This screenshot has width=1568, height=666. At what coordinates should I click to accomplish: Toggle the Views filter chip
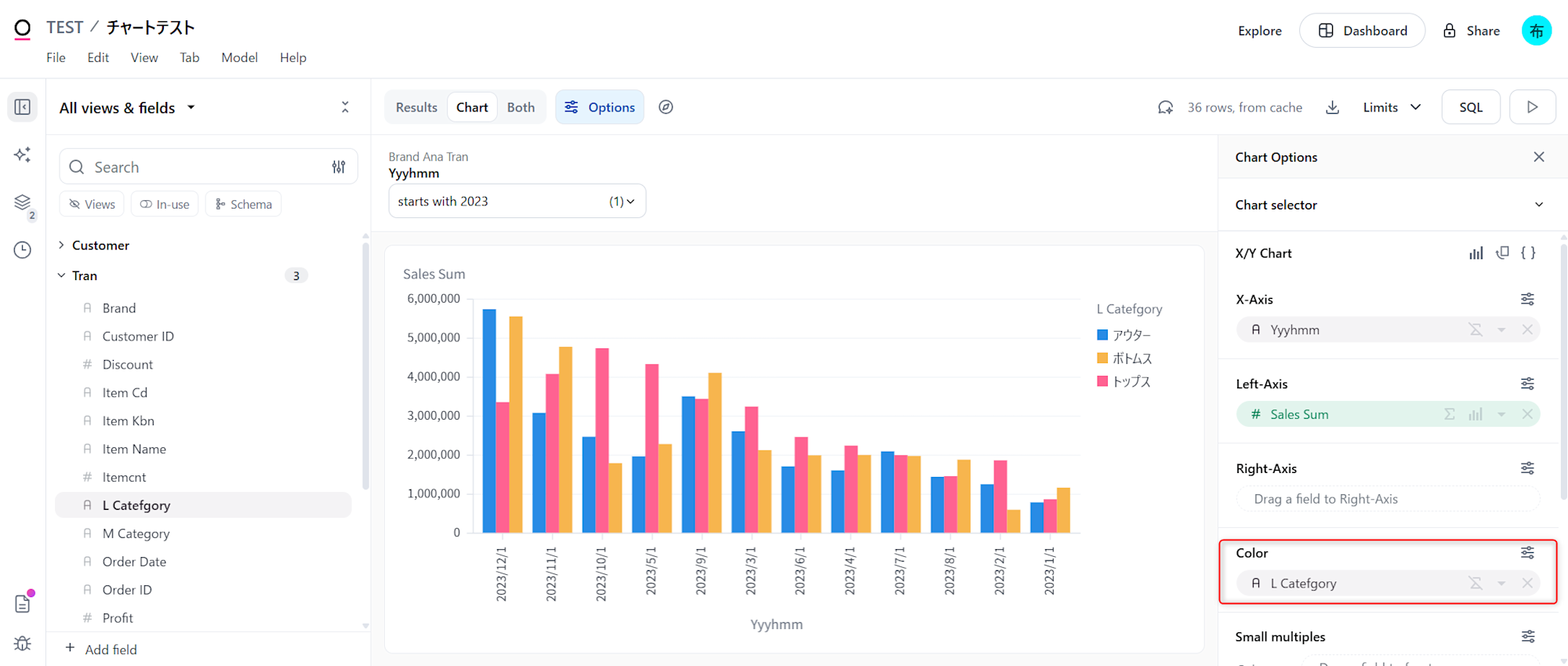pyautogui.click(x=92, y=204)
